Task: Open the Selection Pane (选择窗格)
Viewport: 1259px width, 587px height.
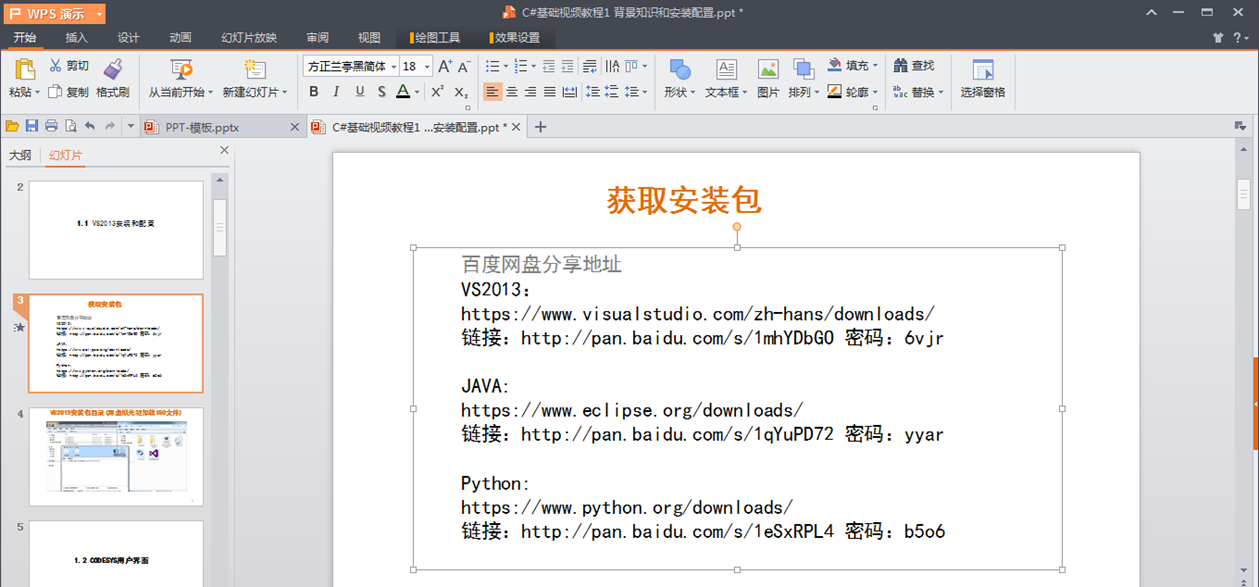Action: [x=983, y=78]
